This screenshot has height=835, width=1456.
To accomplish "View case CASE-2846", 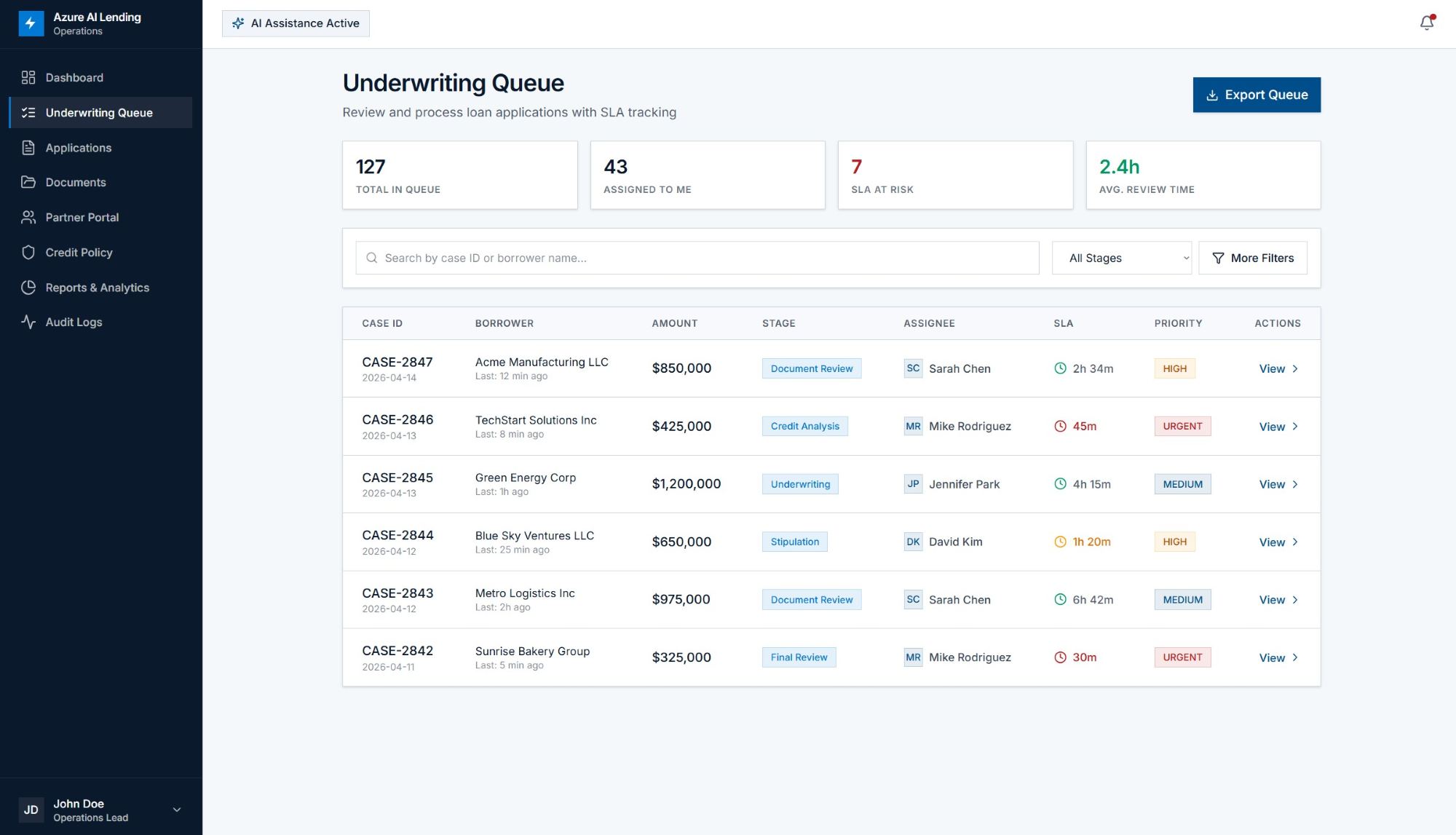I will 1278,427.
